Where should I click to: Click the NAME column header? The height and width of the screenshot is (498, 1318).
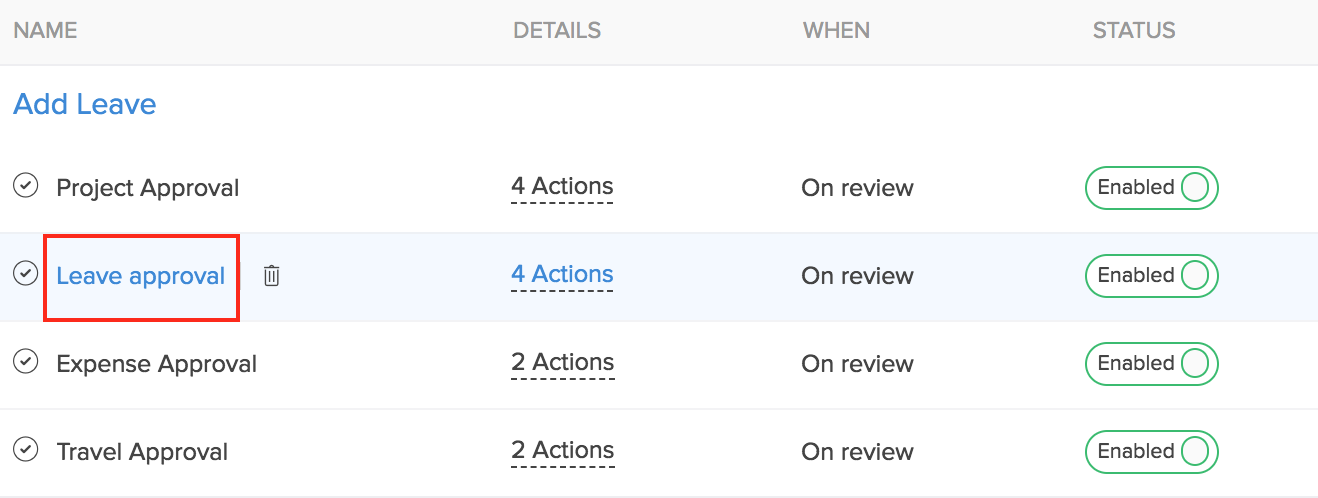(x=45, y=31)
